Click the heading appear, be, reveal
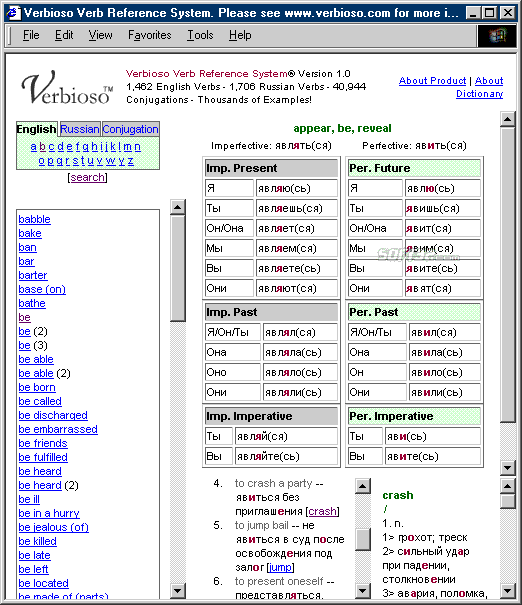Viewport: 522px width, 605px height. (x=342, y=128)
